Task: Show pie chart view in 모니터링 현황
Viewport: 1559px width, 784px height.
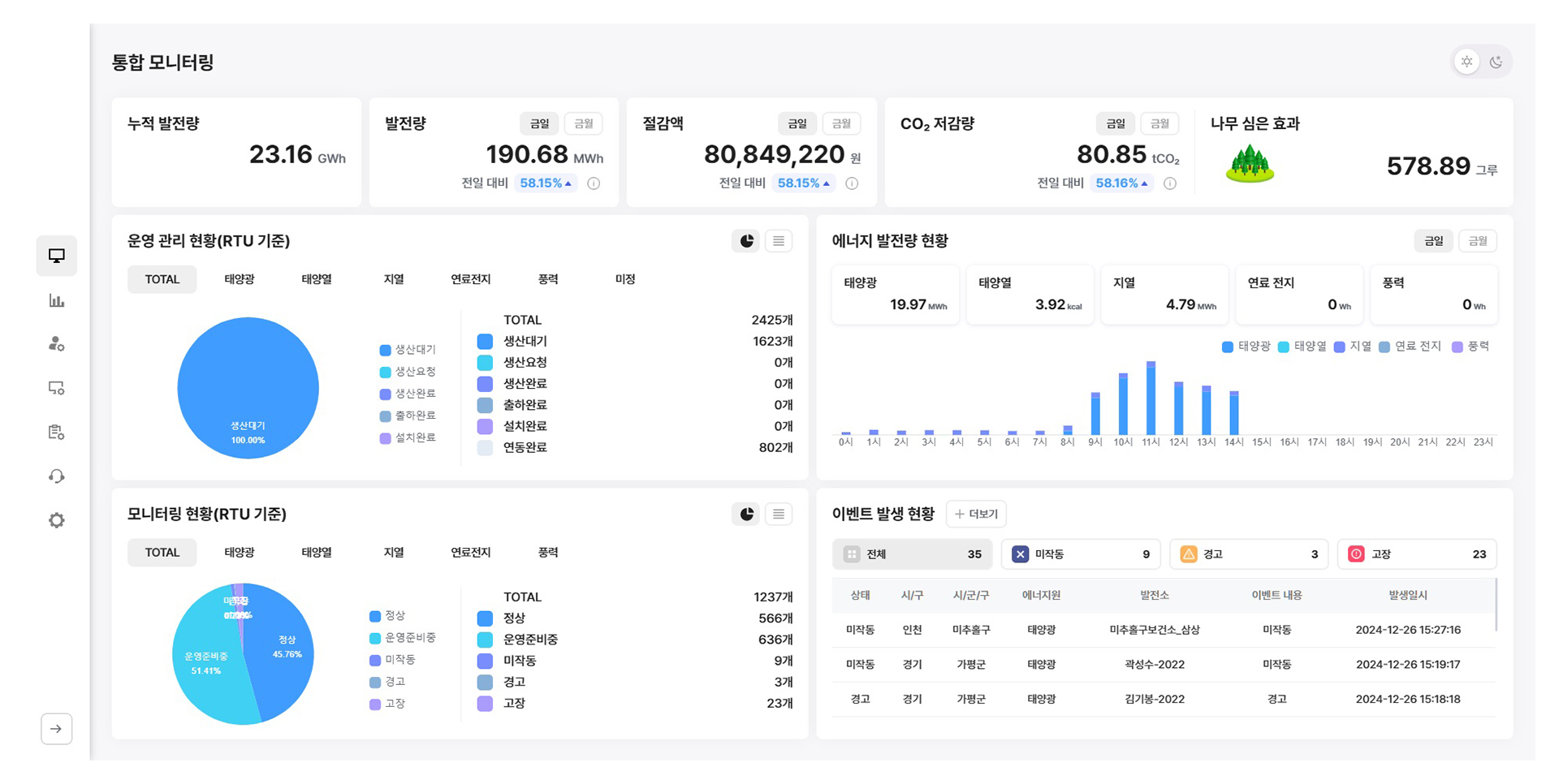Action: (746, 514)
